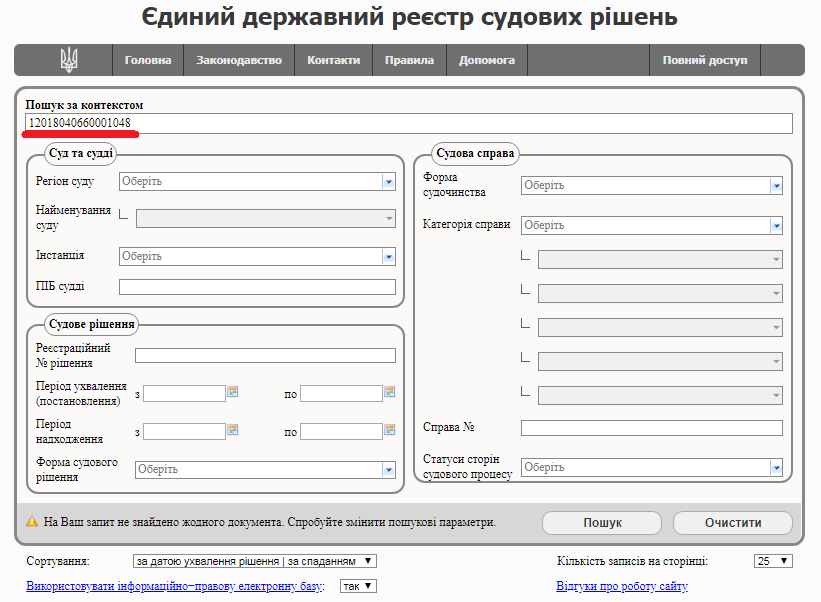Screen dimensions: 821x602
Task: Click the Ukrainian trident emblem icon
Action: tap(68, 60)
